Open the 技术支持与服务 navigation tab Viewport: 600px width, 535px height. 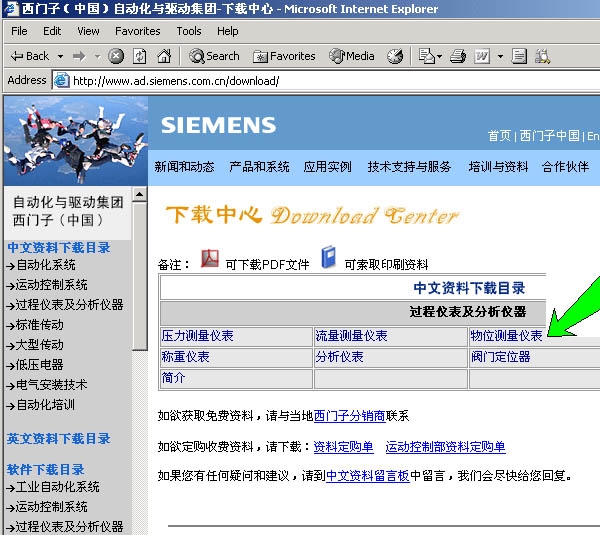(409, 167)
